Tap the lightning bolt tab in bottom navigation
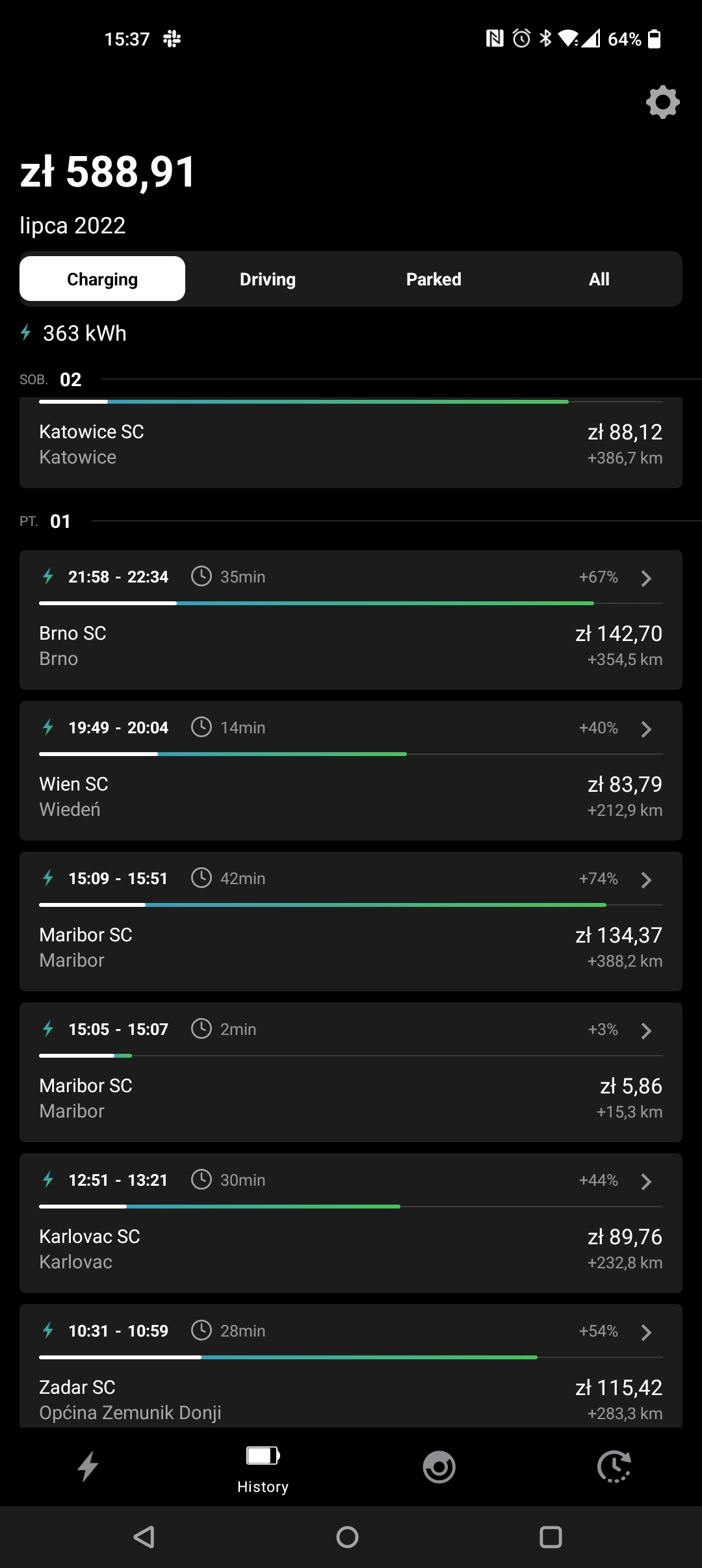The image size is (702, 1568). [x=88, y=1467]
